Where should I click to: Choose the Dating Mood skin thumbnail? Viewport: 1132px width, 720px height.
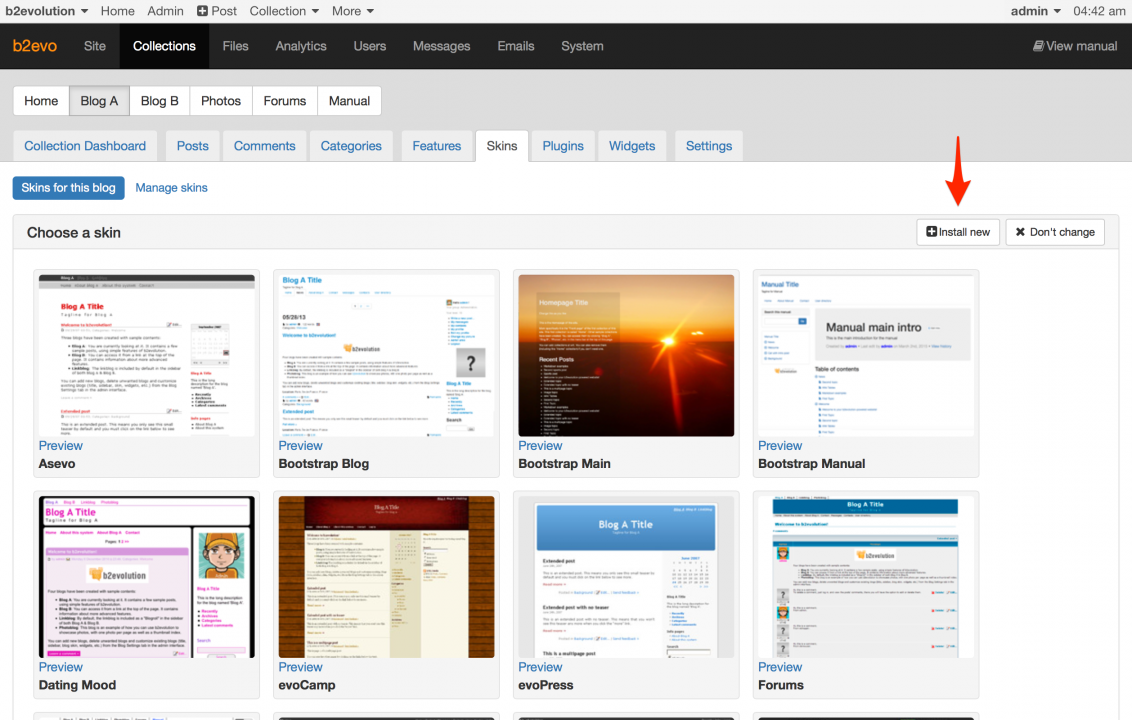click(x=147, y=577)
